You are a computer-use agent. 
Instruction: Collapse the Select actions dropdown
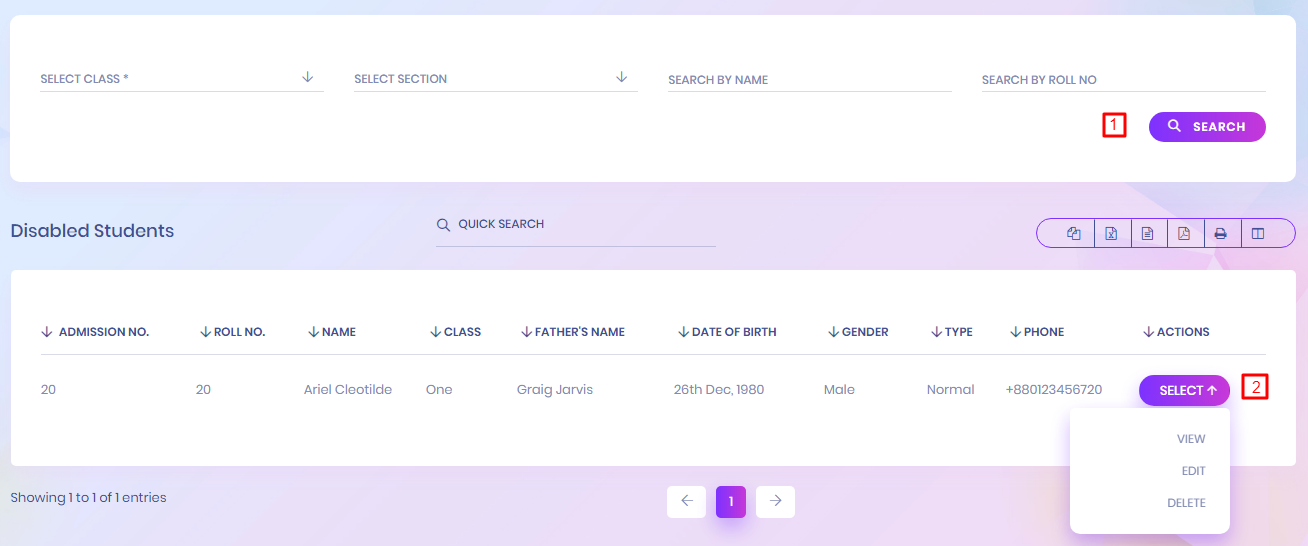[x=1184, y=390]
